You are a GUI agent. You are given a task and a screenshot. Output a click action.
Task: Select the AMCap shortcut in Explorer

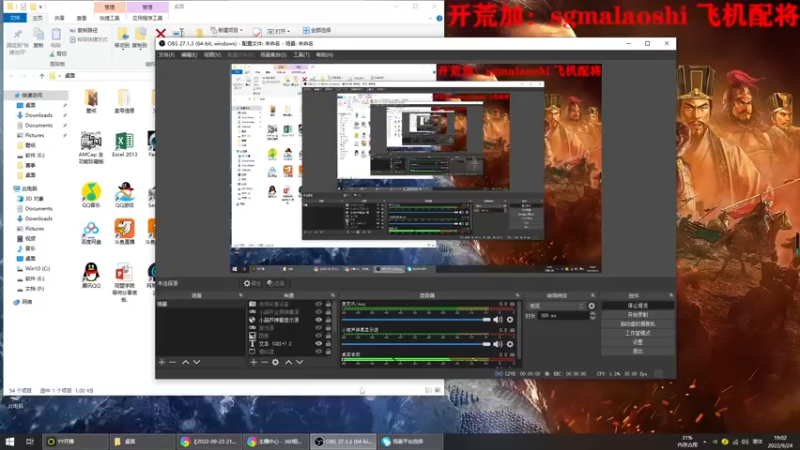(91, 147)
